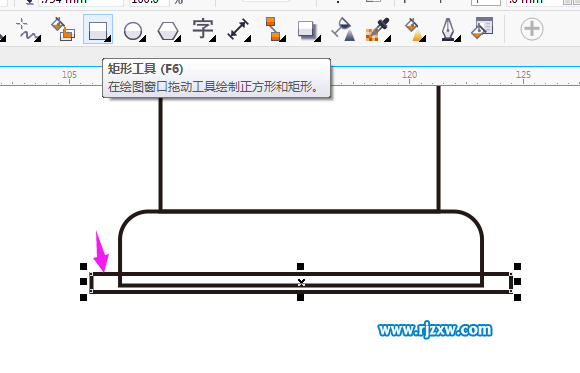This screenshot has width=580, height=373.
Task: Click the Quick Customize plus button
Action: [532, 29]
